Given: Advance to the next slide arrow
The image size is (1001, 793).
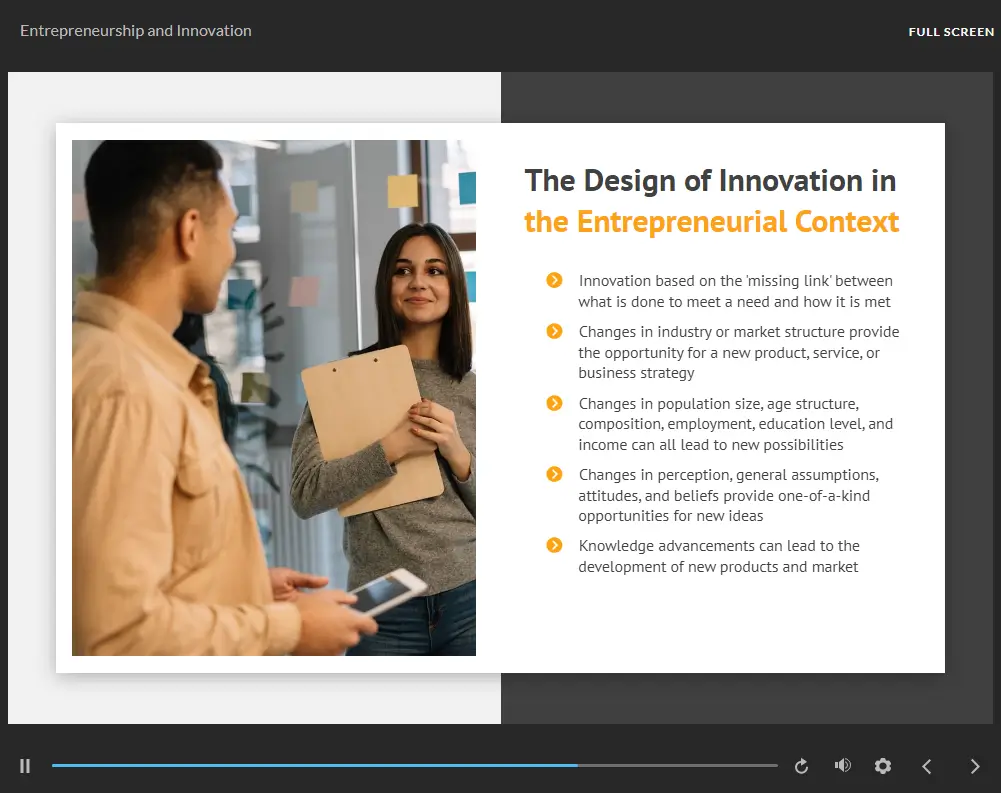Looking at the screenshot, I should click(975, 766).
